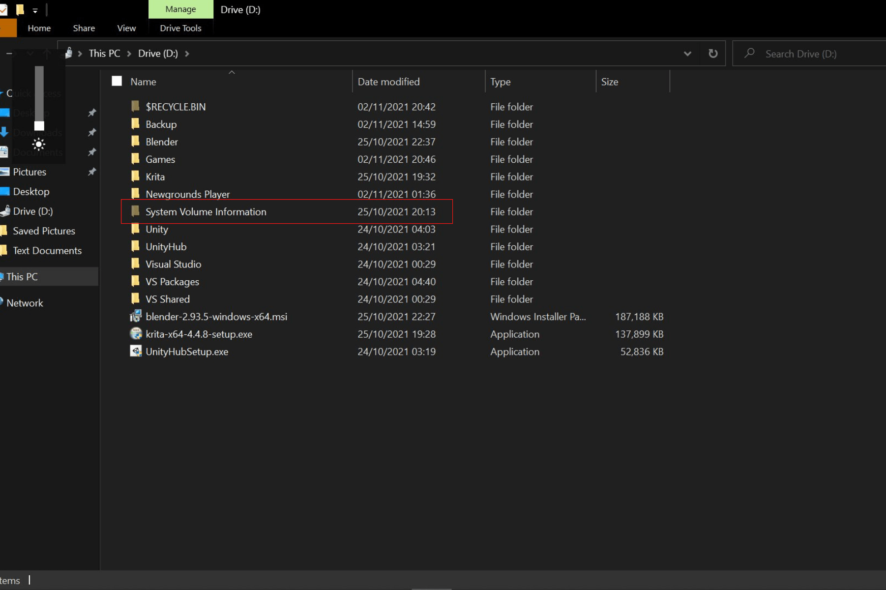Click the krita-x64-4.4.8-setup.exe icon
The height and width of the screenshot is (590, 886).
tap(136, 334)
